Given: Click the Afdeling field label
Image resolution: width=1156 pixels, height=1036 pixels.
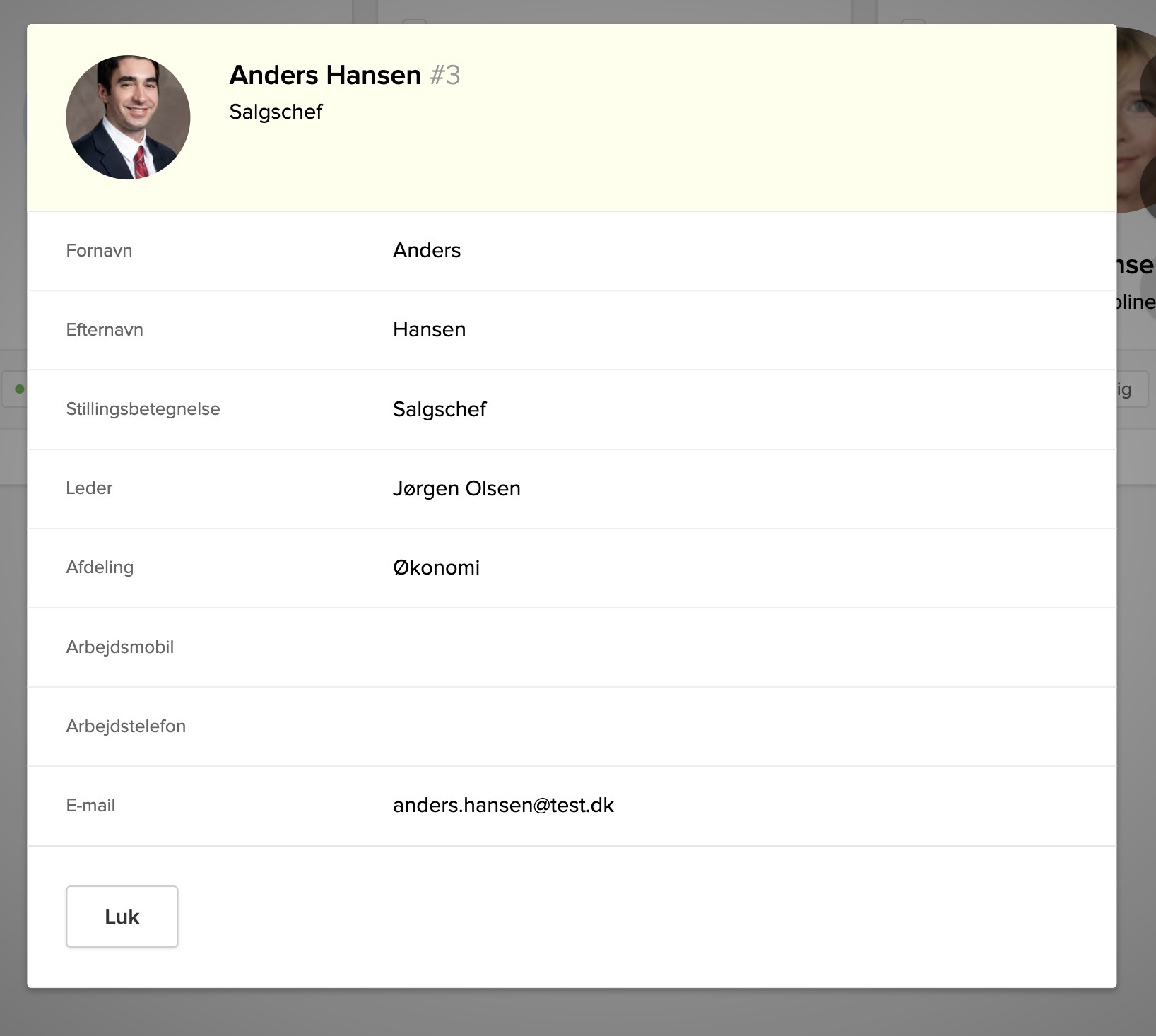Looking at the screenshot, I should point(100,567).
